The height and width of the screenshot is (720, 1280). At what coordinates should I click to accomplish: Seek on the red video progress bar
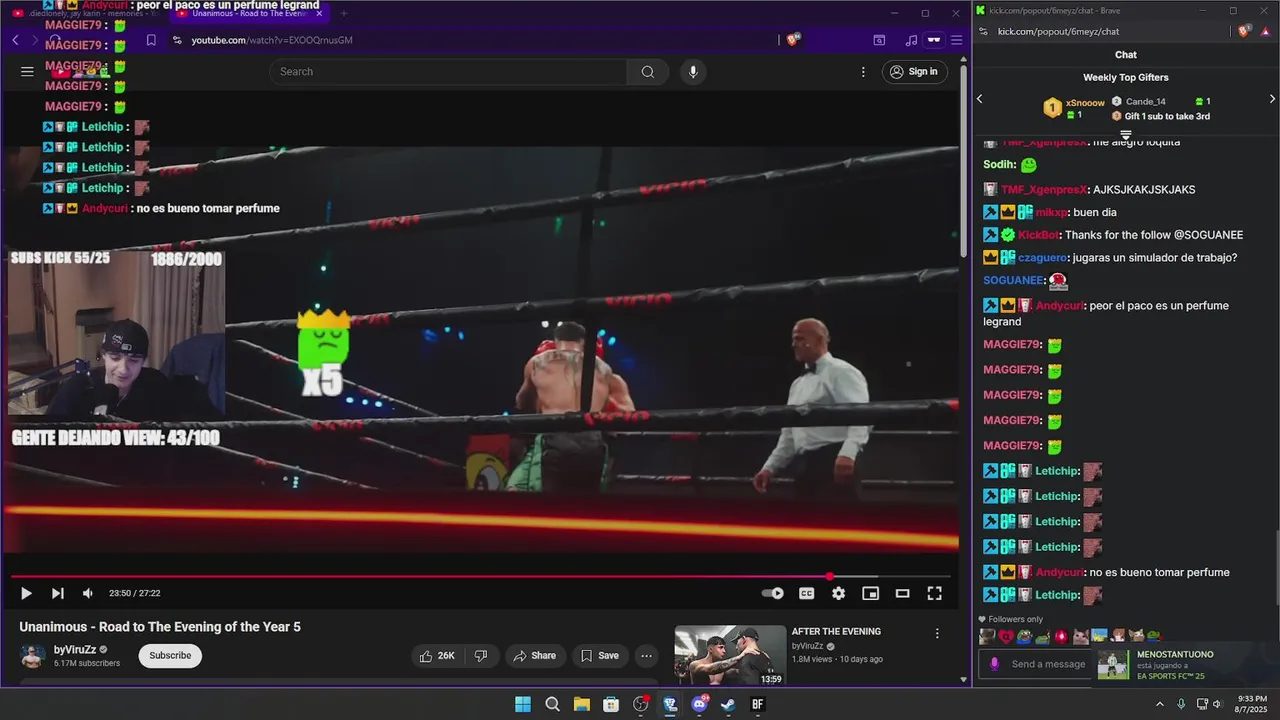pos(480,576)
